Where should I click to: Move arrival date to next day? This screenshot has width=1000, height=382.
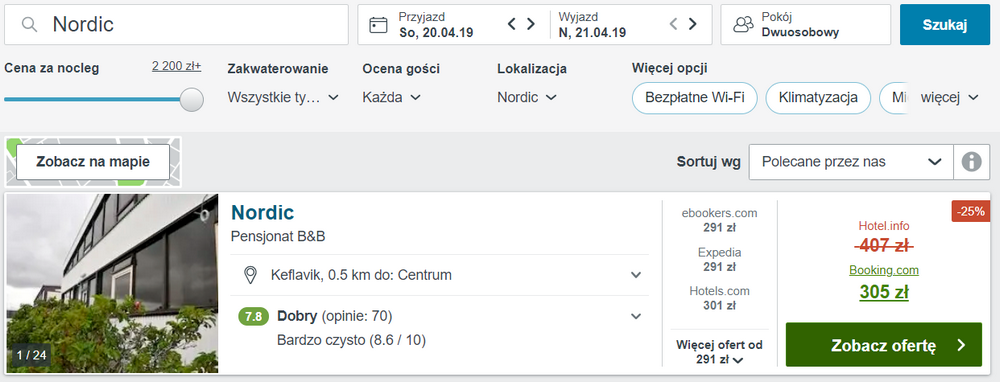click(x=531, y=24)
